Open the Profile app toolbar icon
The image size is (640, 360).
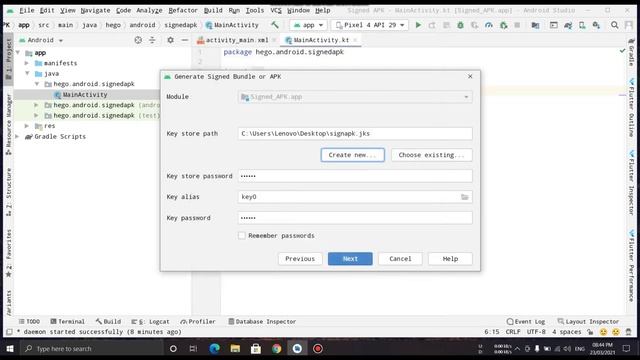click(x=489, y=25)
